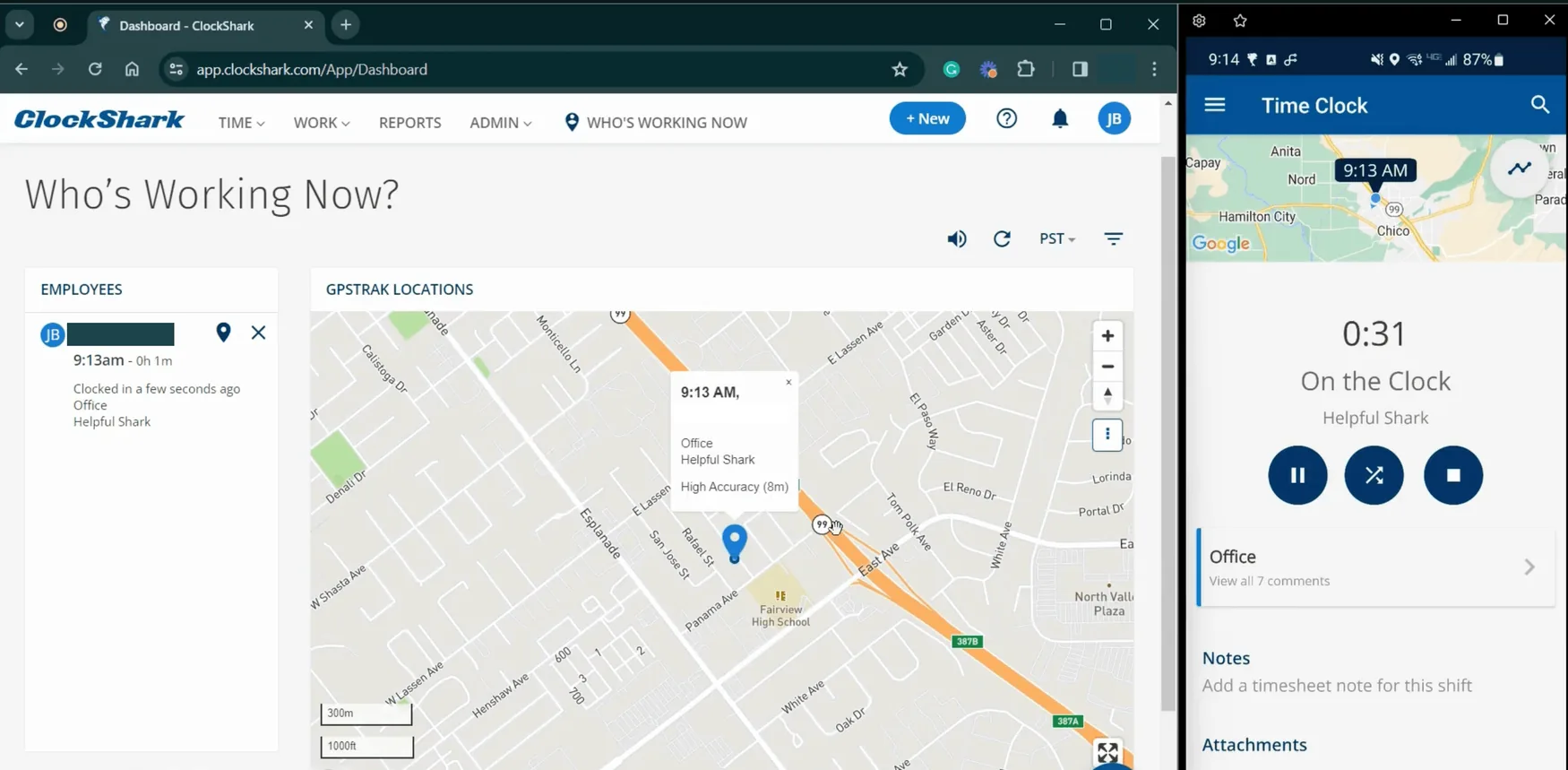Open the map three-dot options button
1568x770 pixels.
click(x=1107, y=435)
